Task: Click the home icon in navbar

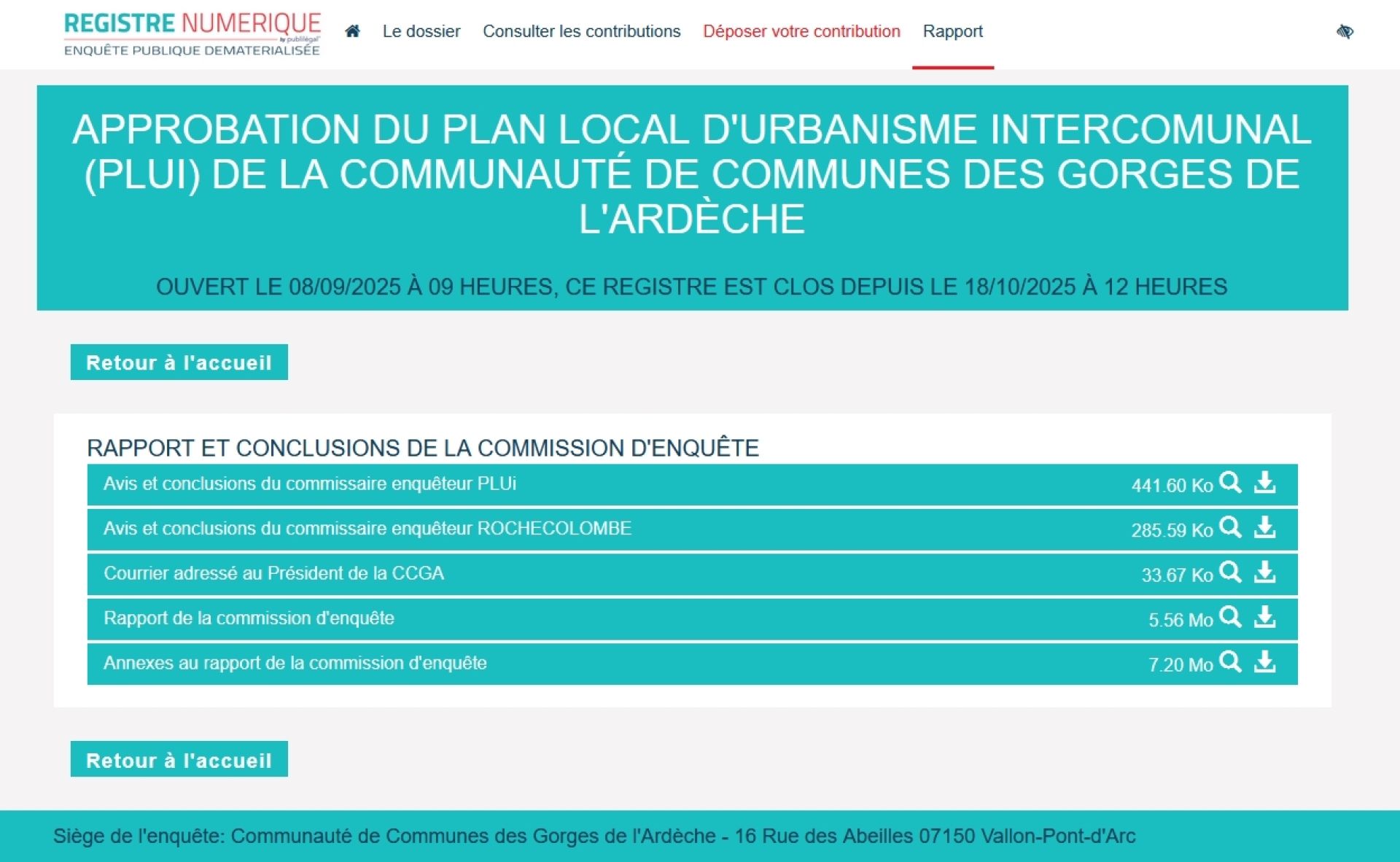Action: point(353,31)
